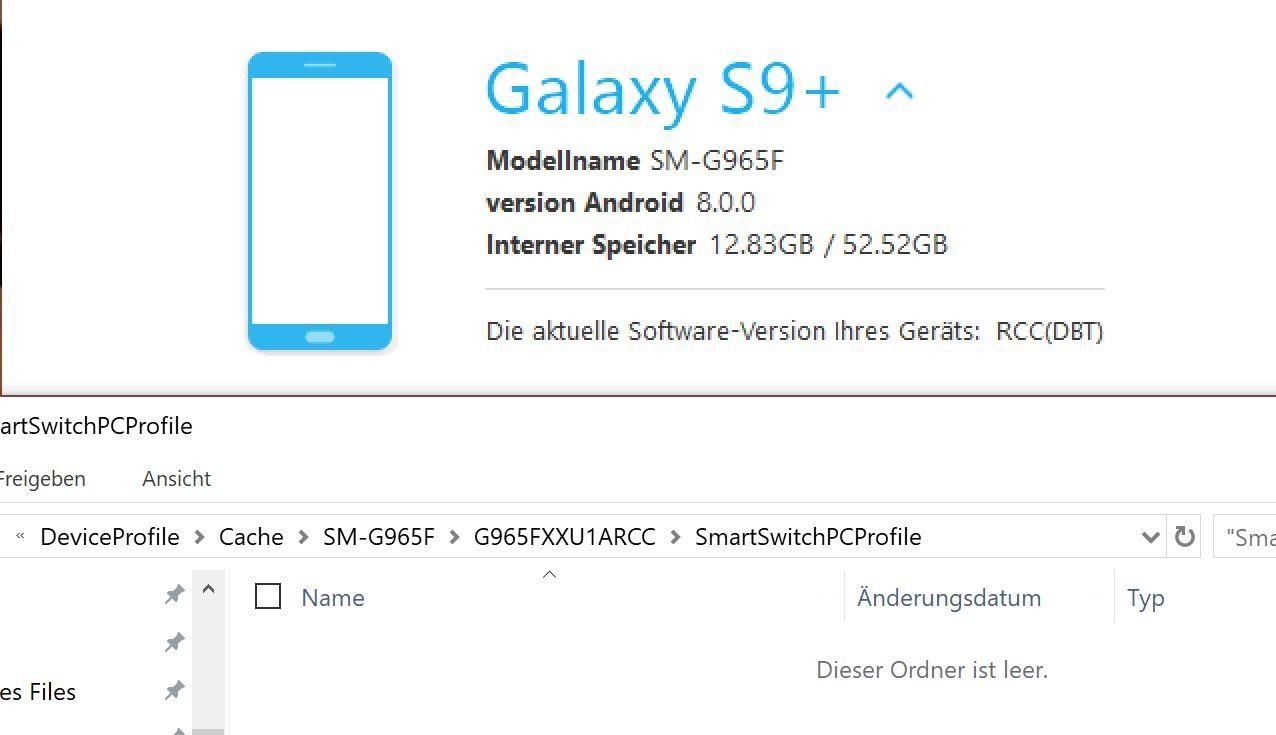Tick the select-all checkbox next to Name

(268, 596)
